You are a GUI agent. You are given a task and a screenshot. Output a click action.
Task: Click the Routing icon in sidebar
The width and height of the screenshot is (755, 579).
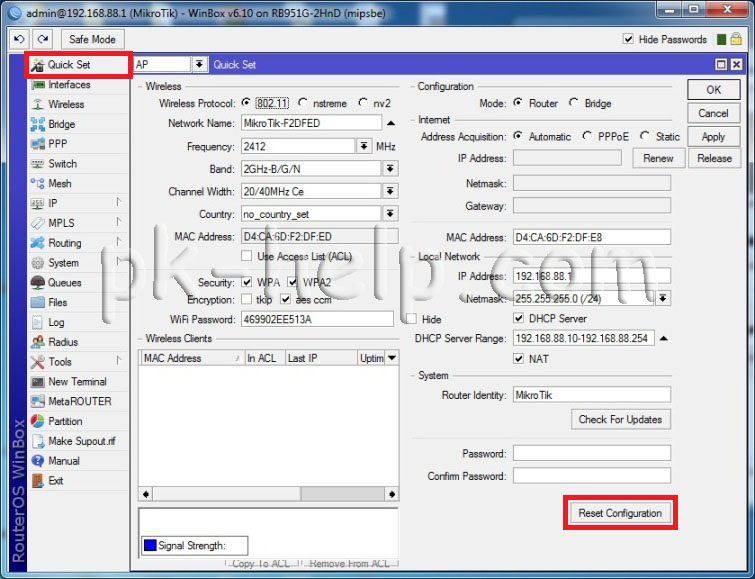(x=38, y=243)
